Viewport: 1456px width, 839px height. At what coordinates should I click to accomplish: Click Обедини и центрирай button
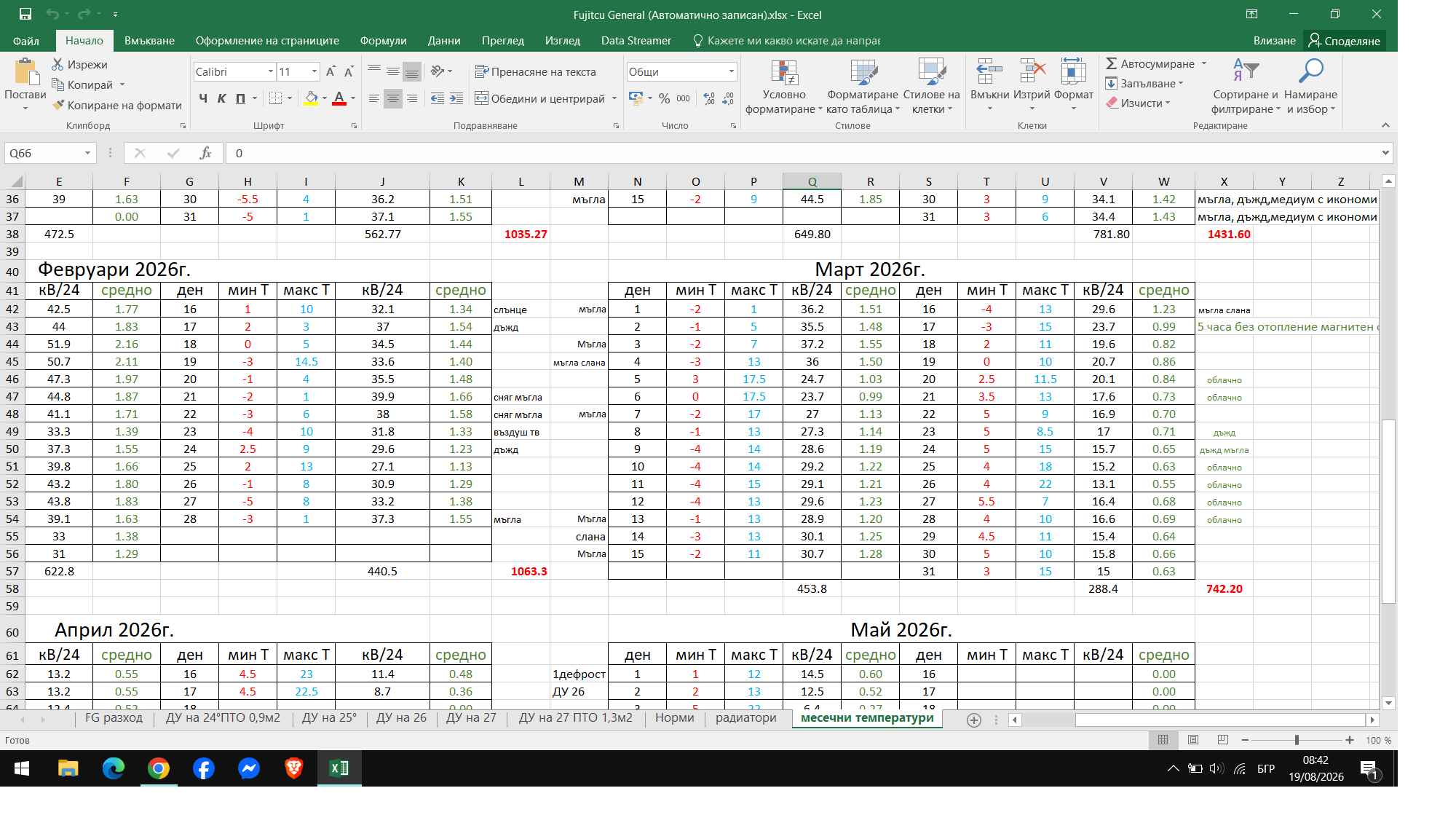[x=540, y=98]
